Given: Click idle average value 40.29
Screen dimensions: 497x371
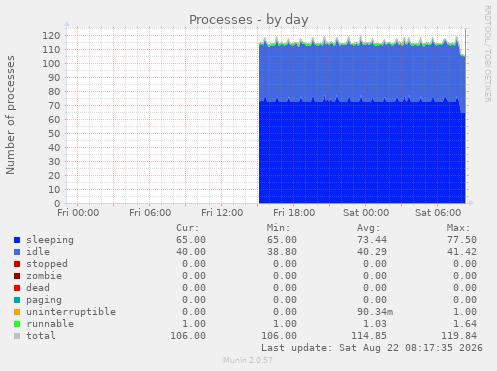Looking at the screenshot, I should tap(372, 252).
